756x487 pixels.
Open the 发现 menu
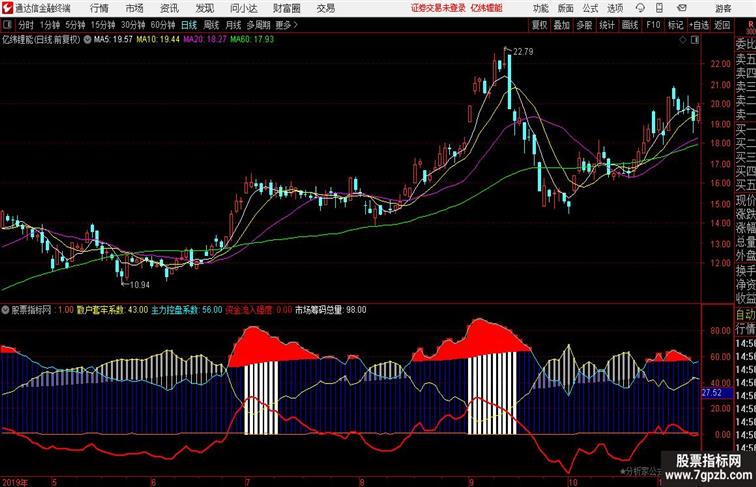coord(204,8)
